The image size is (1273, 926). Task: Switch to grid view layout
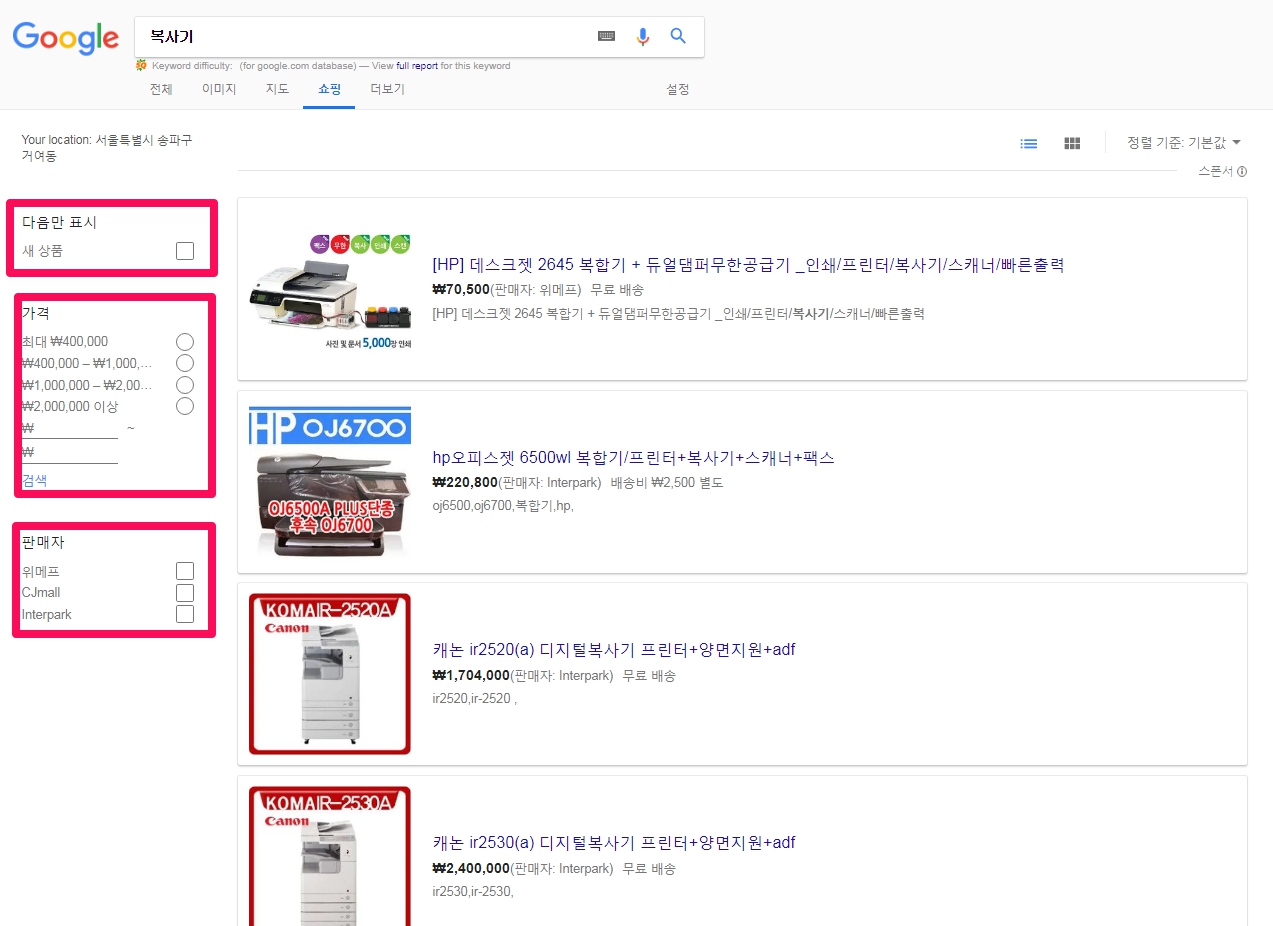click(1072, 143)
